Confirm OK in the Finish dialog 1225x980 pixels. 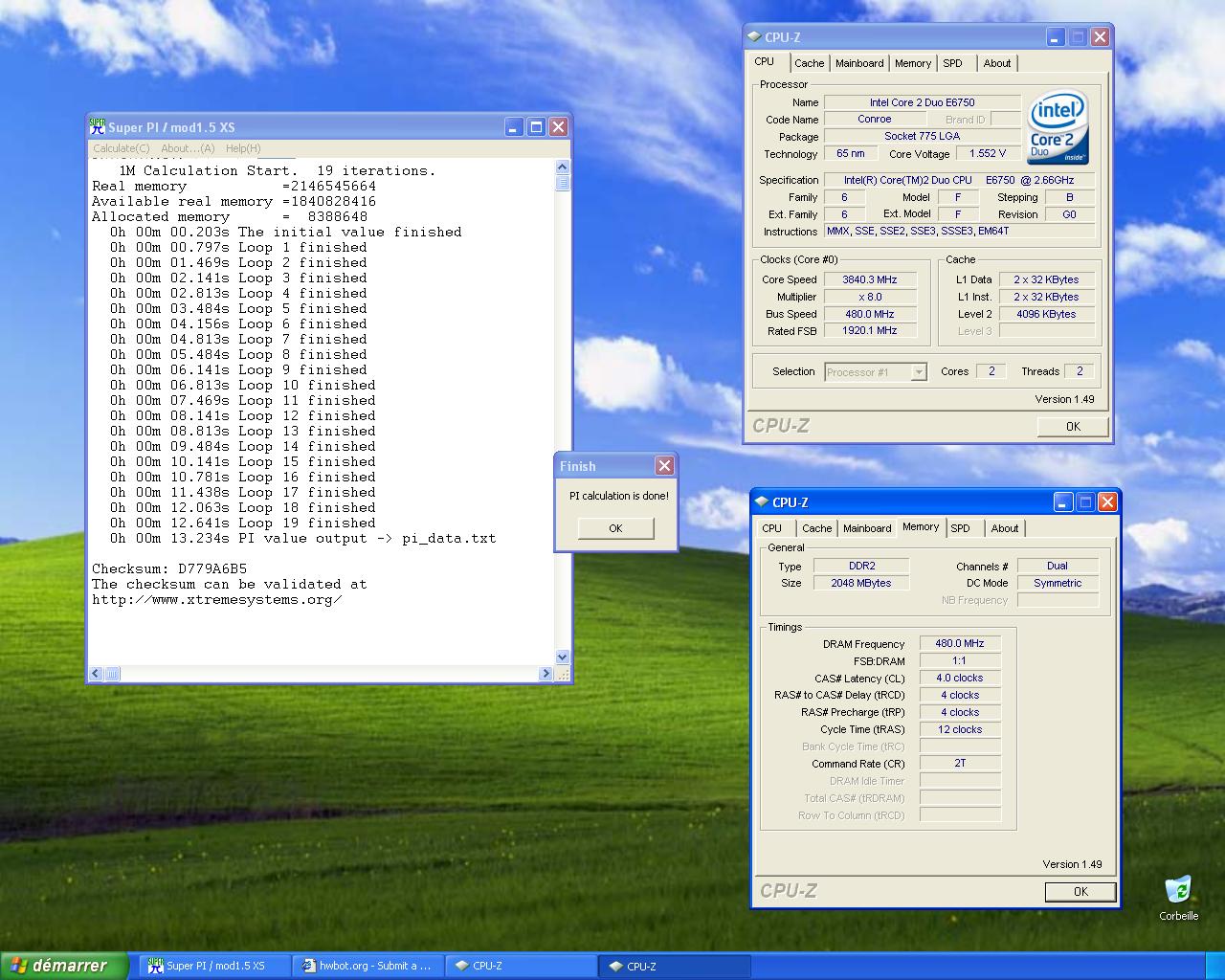pyautogui.click(x=615, y=528)
